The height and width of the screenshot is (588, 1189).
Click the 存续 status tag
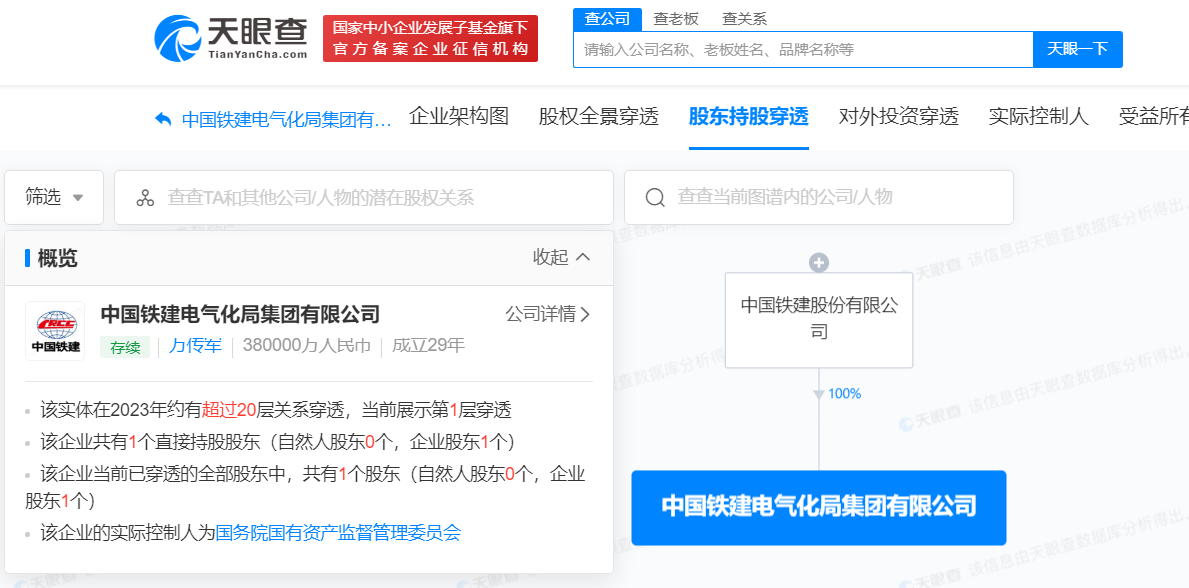click(125, 347)
